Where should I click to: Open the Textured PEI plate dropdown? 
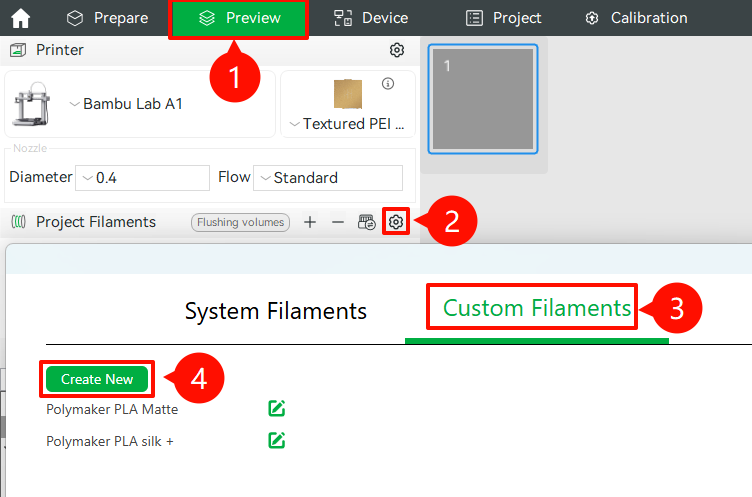(348, 124)
